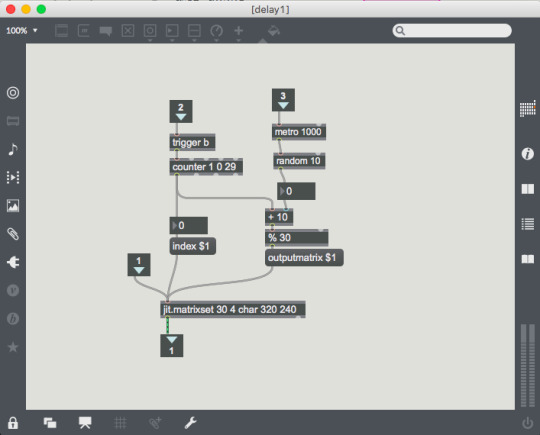The image size is (540, 435).
Task: Click the audio level meter
Action: [528, 365]
